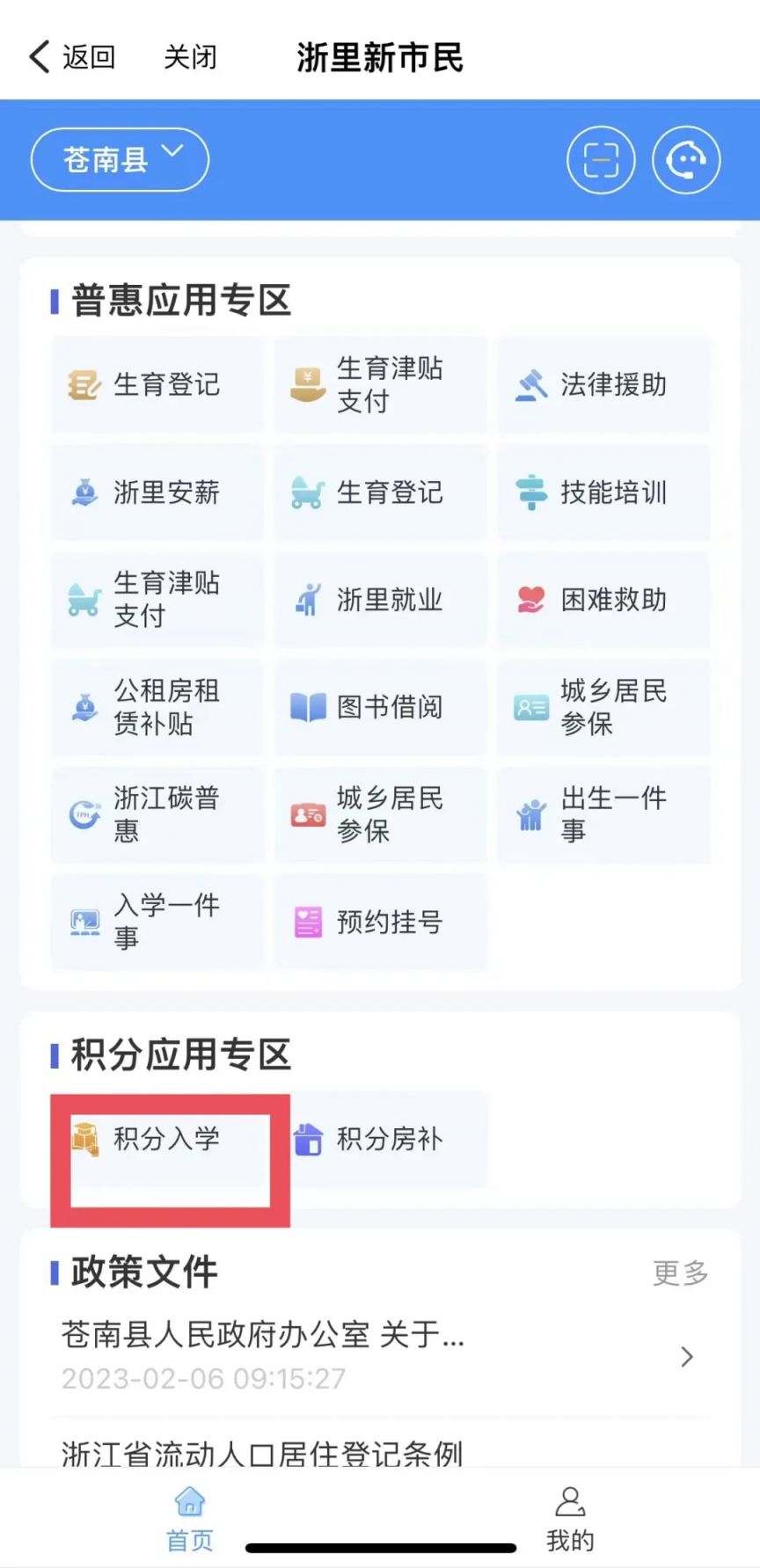Tap the 浙里就业 job icon
Image resolution: width=760 pixels, height=1568 pixels.
tap(308, 601)
